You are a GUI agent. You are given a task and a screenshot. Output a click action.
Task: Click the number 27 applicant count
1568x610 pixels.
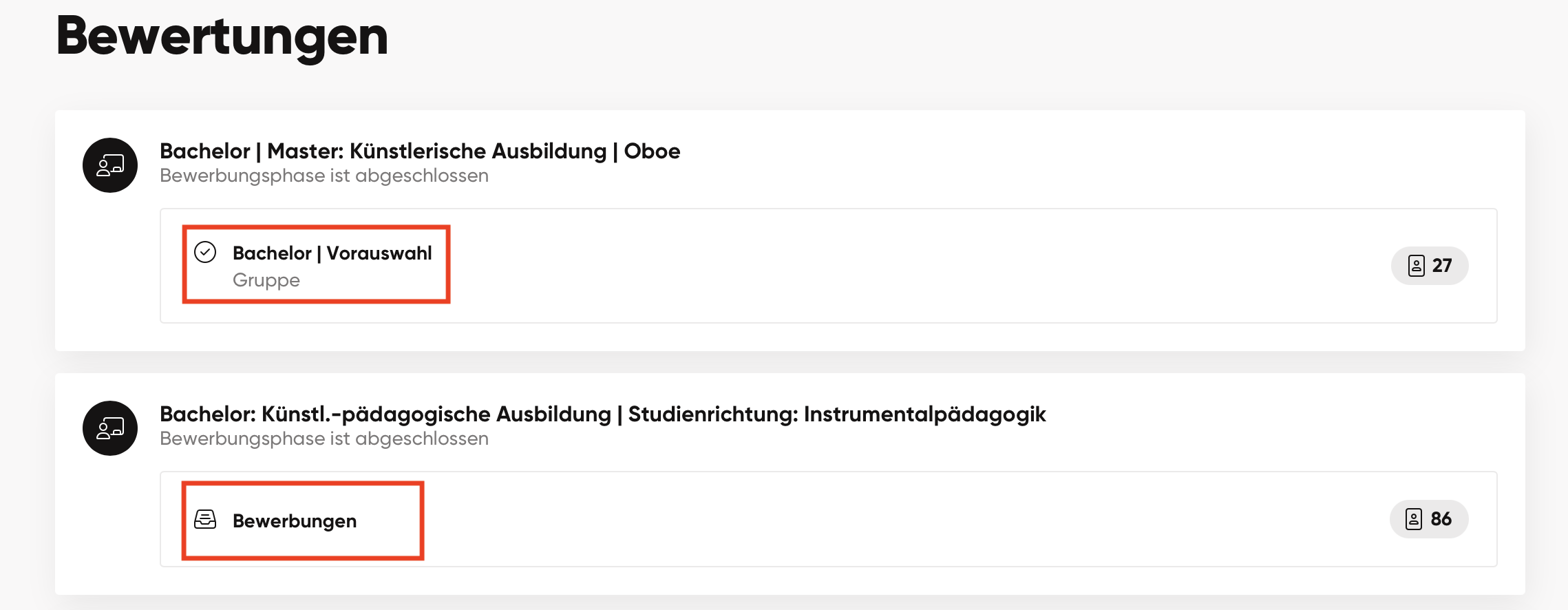[1442, 266]
